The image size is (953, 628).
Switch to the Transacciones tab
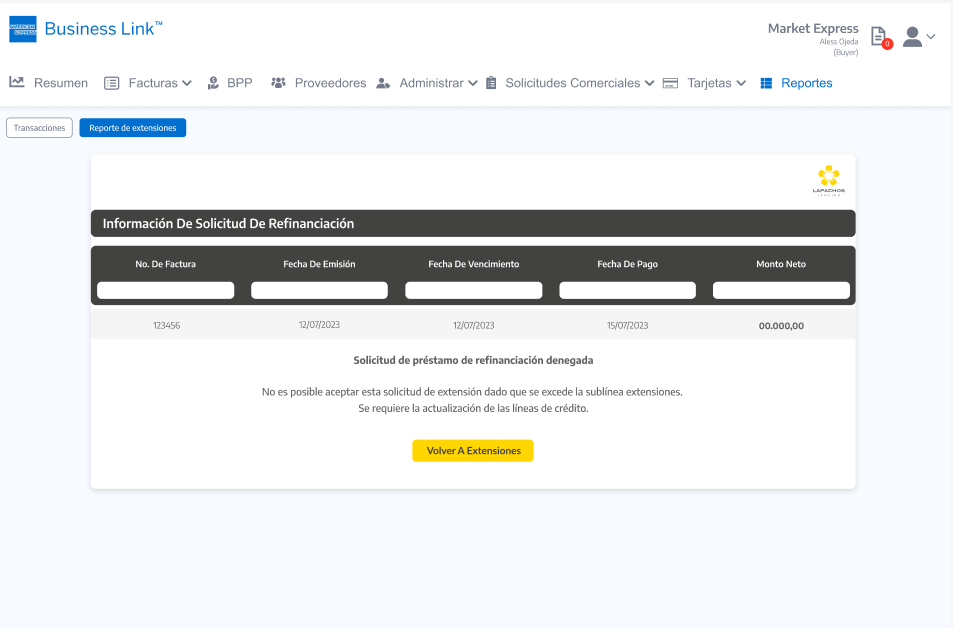pos(39,128)
